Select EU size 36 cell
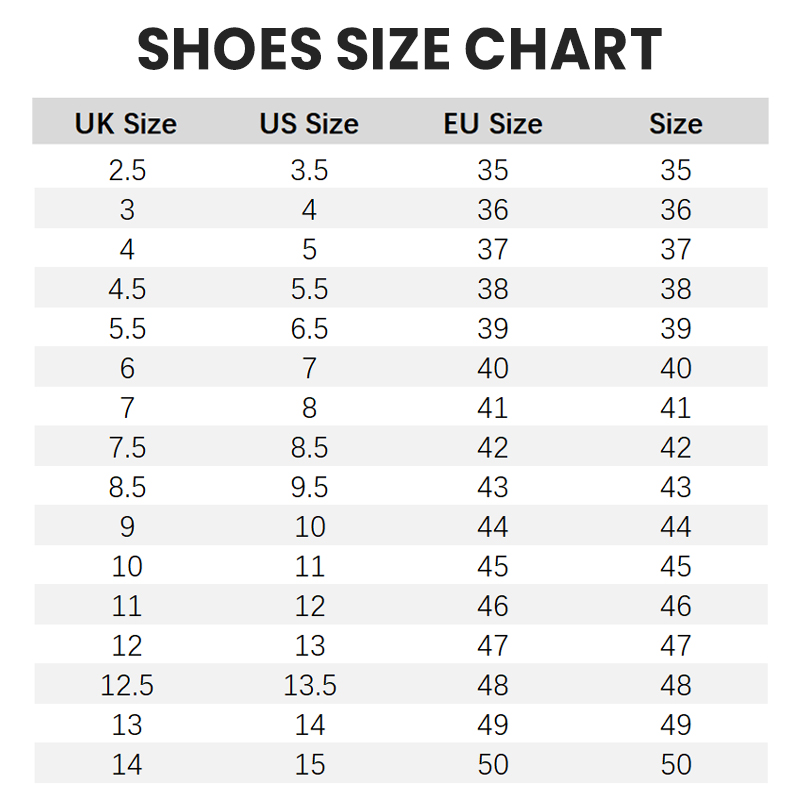 [x=493, y=210]
